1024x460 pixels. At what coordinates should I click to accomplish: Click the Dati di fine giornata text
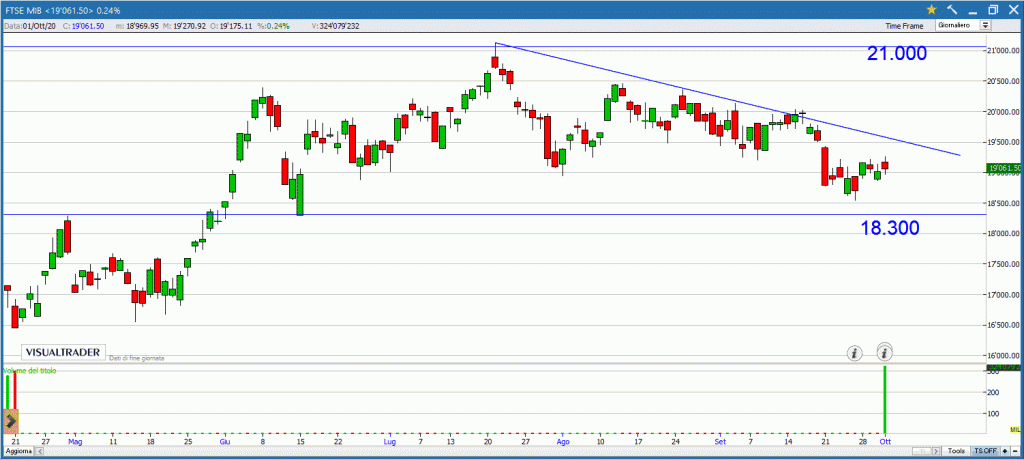point(136,358)
